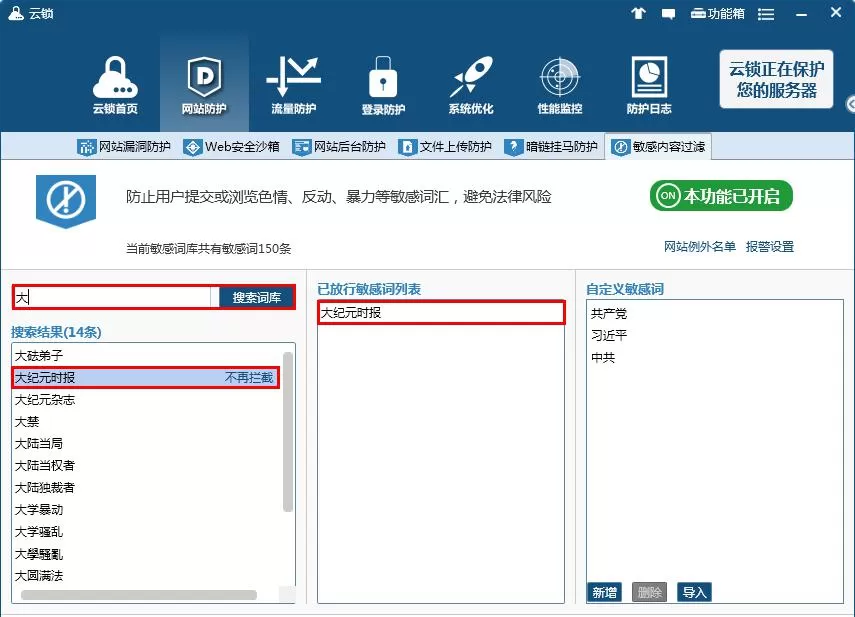
Task: Select the 敏感内容过滤 tab
Action: [x=658, y=147]
